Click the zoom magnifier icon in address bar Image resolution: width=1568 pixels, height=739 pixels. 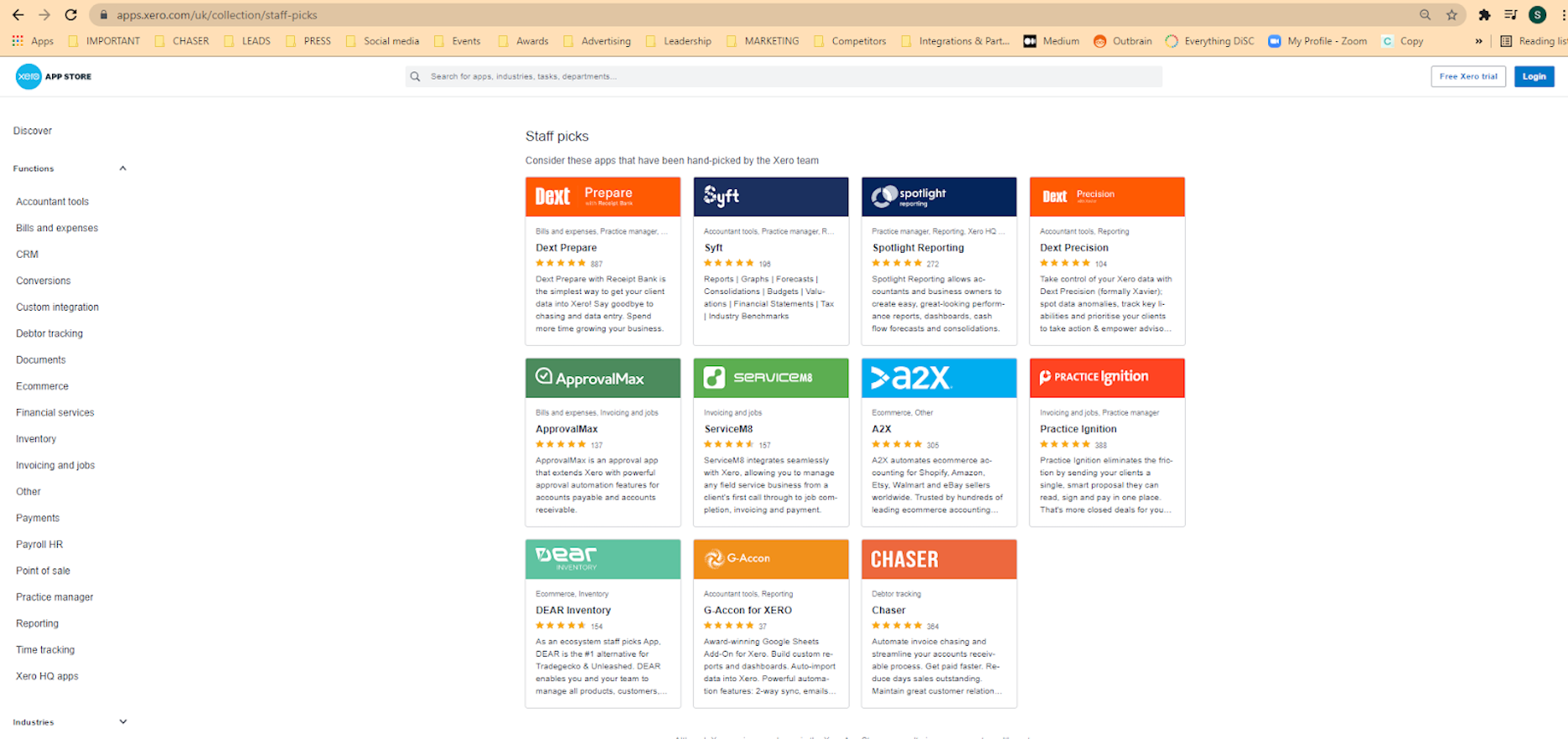(1425, 14)
